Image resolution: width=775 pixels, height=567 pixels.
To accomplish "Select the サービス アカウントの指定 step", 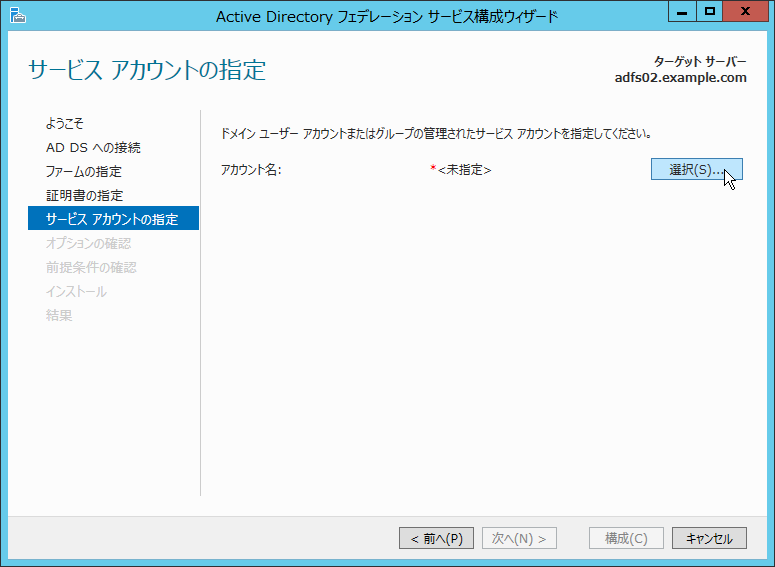I will pos(114,218).
